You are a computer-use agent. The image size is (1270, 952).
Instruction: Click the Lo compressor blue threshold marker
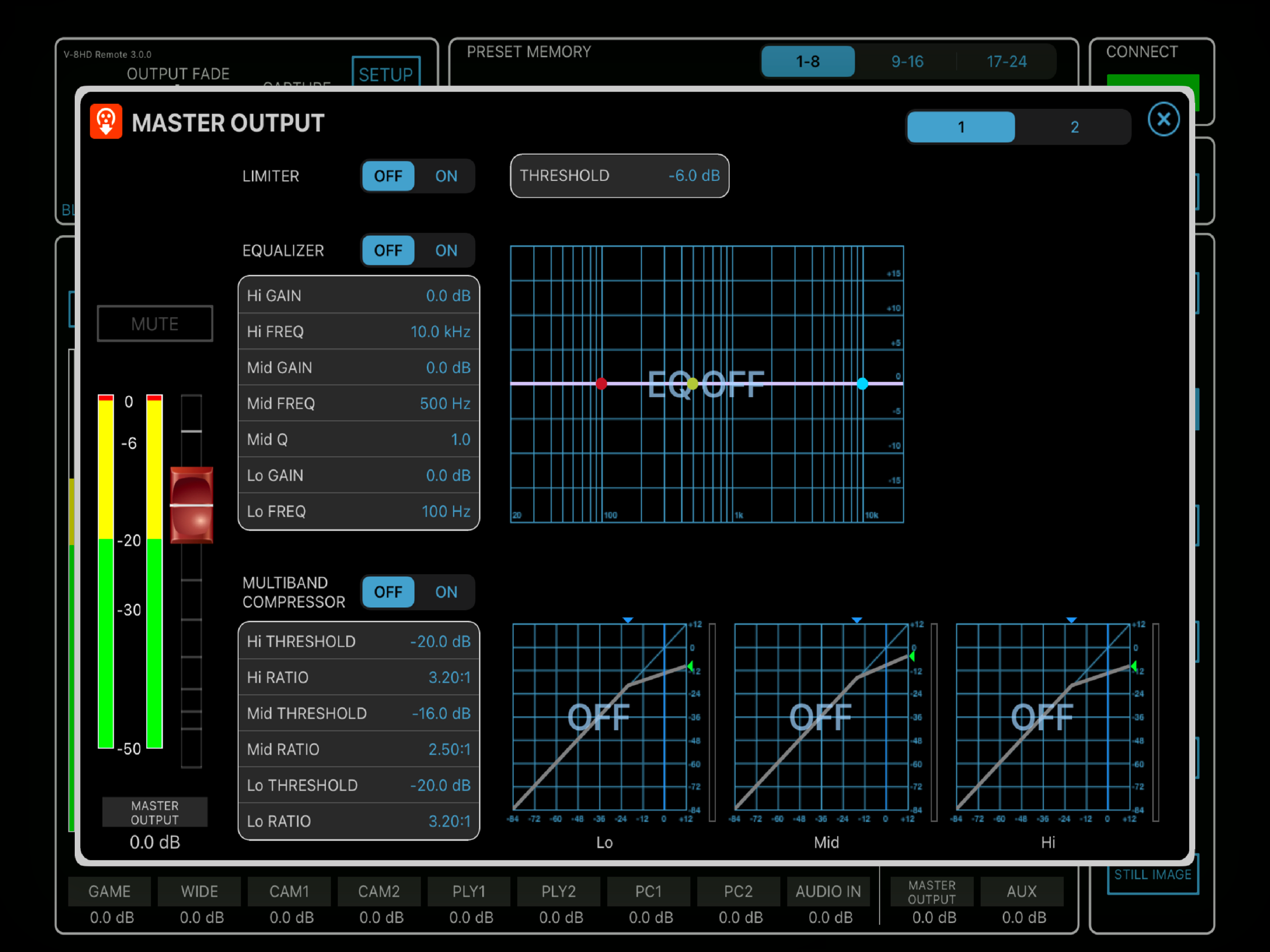tap(628, 620)
